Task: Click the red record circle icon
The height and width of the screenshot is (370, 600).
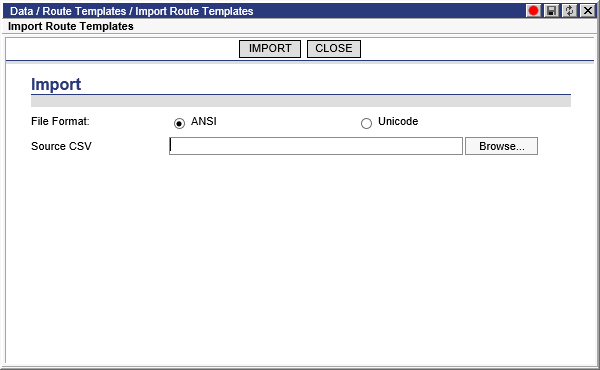Action: (533, 11)
